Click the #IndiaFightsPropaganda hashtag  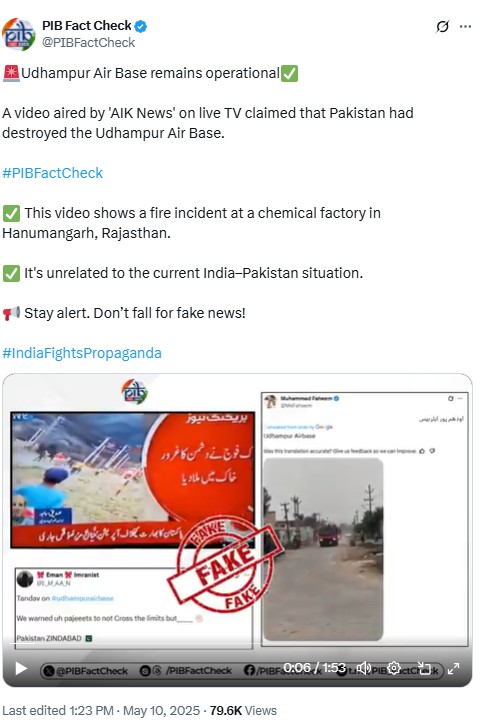pyautogui.click(x=82, y=353)
